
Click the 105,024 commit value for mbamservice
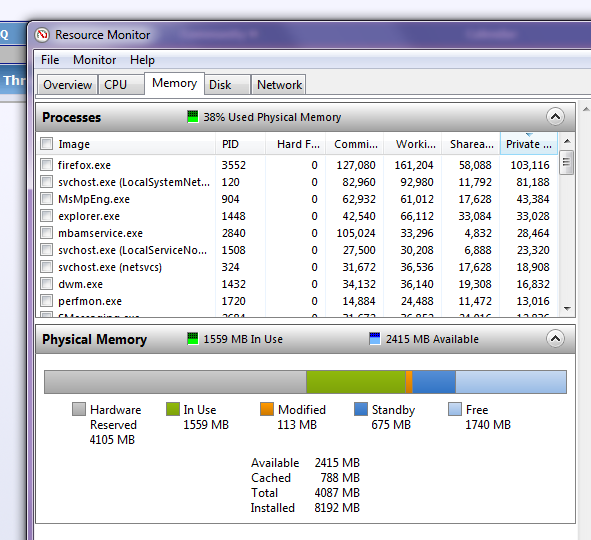tap(355, 233)
